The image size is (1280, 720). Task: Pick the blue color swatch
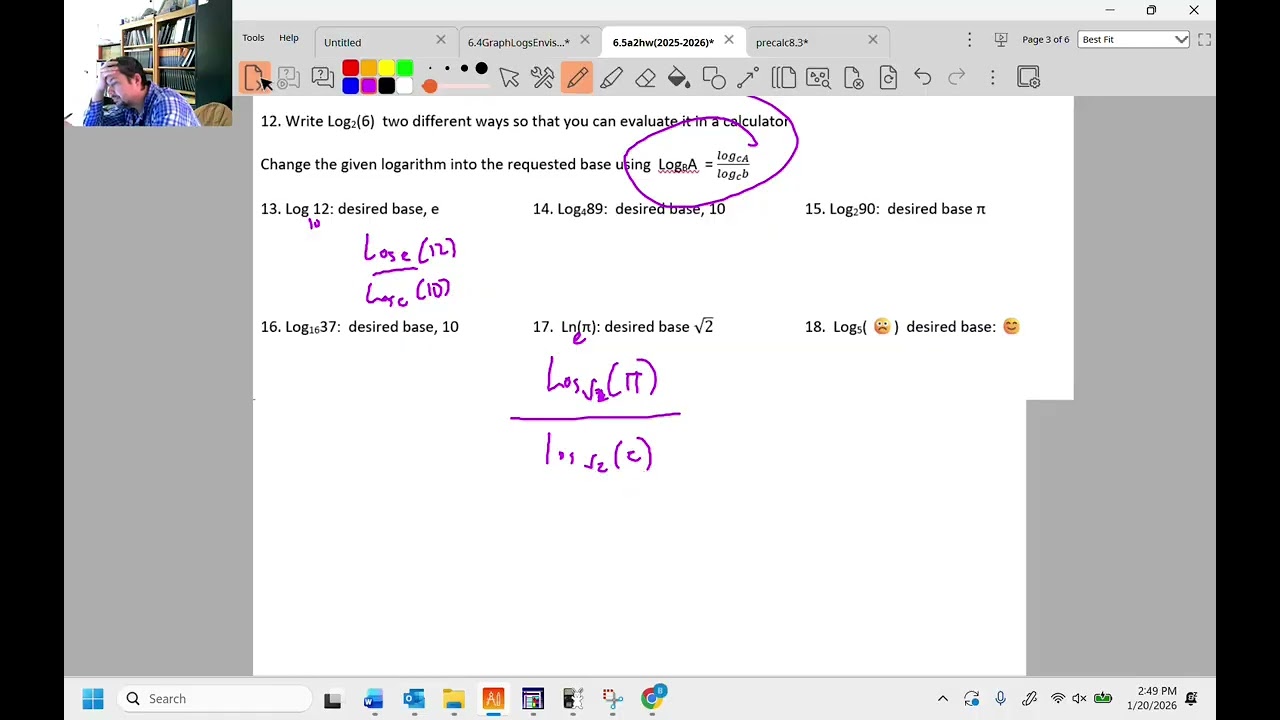click(x=350, y=86)
